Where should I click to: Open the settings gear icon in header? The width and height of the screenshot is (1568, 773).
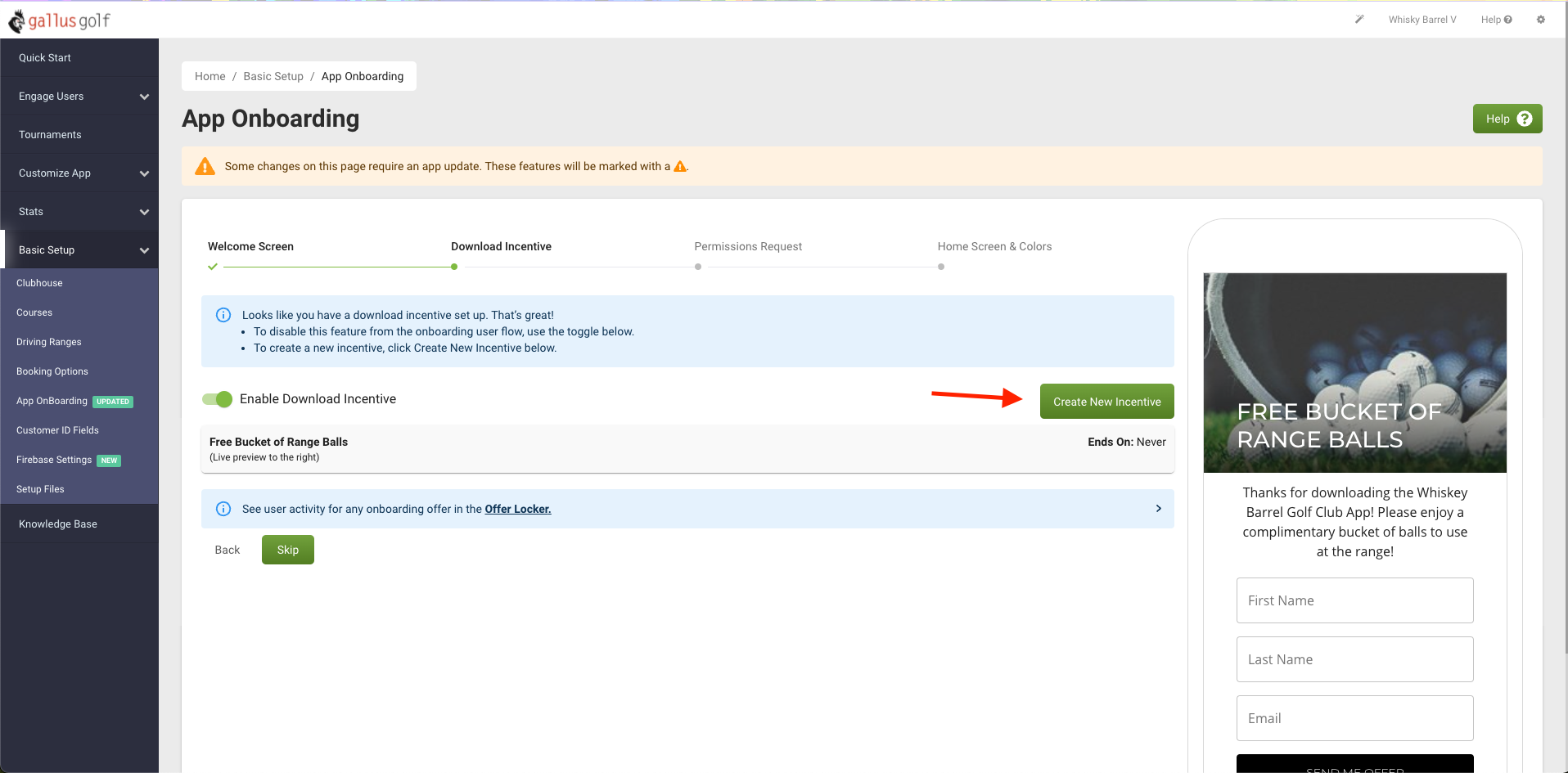click(x=1541, y=20)
